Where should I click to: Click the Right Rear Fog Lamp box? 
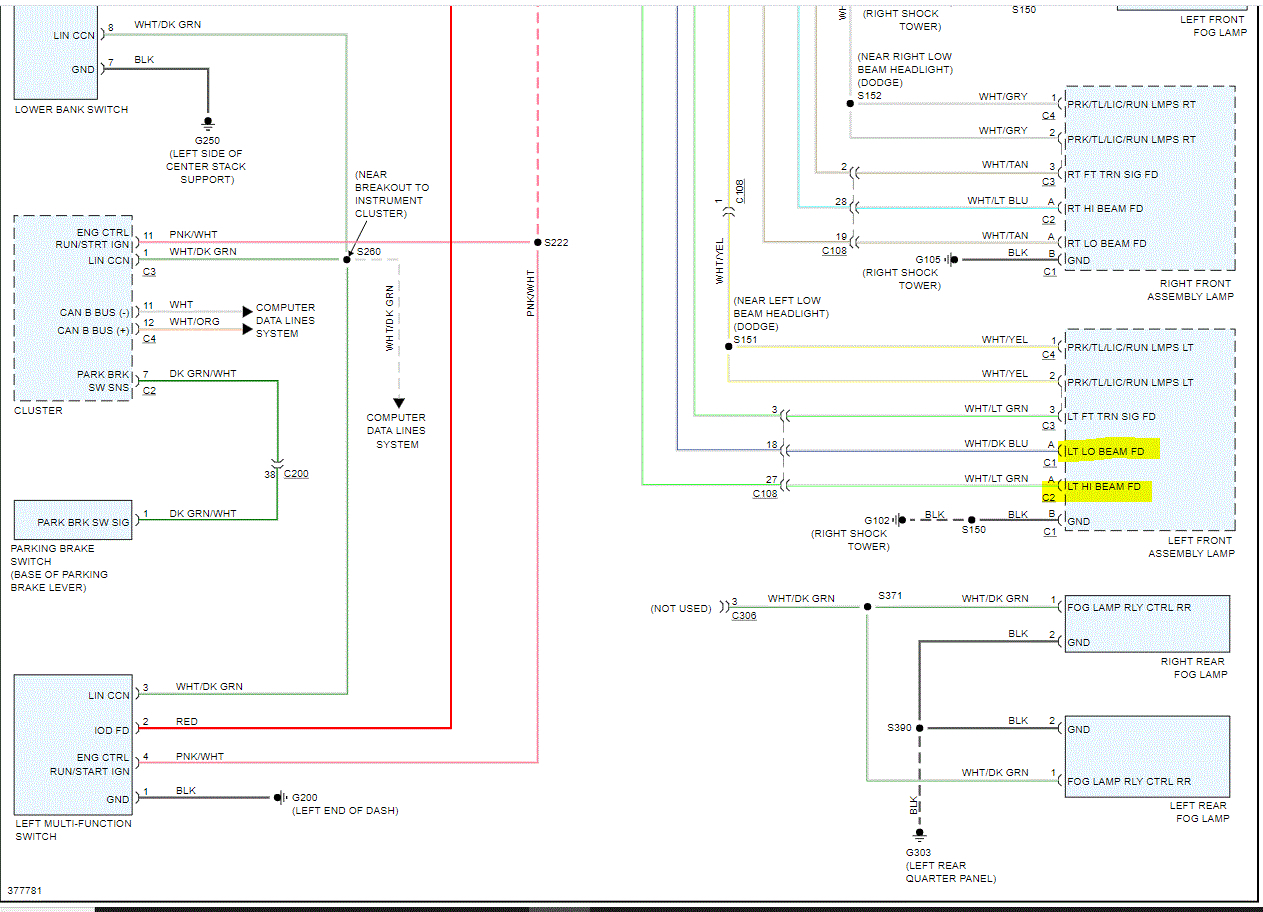pos(1146,624)
